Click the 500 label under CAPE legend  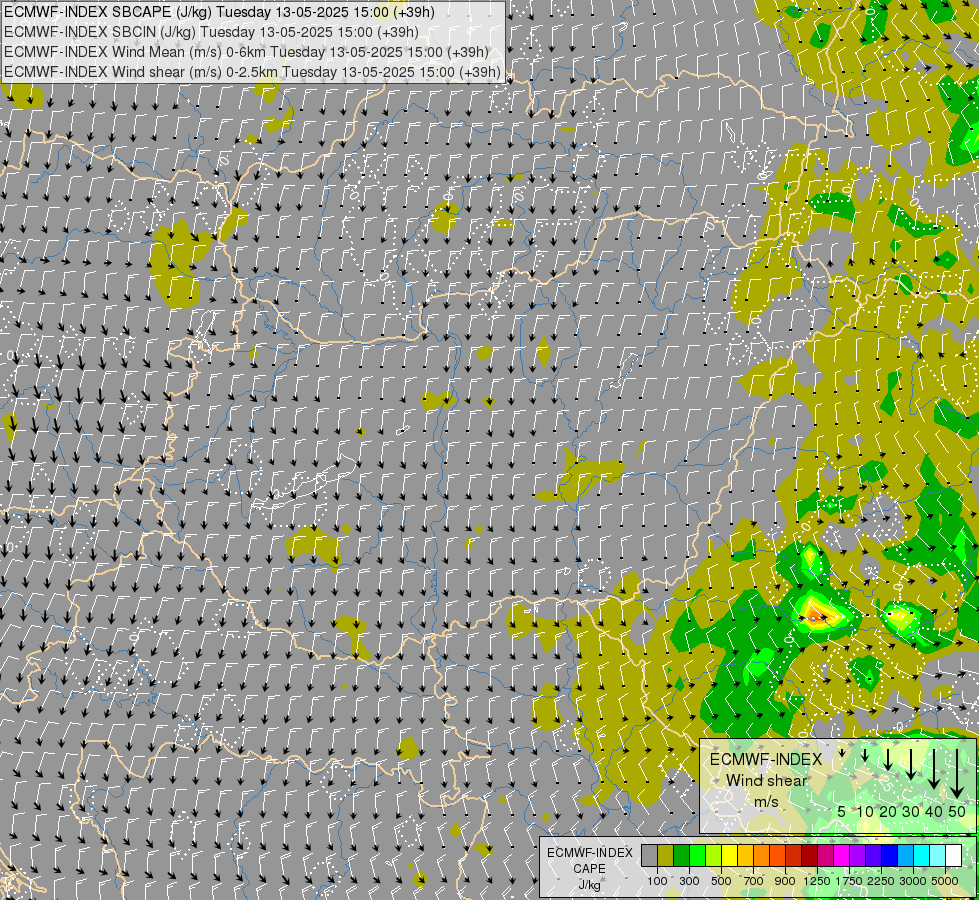(x=721, y=881)
